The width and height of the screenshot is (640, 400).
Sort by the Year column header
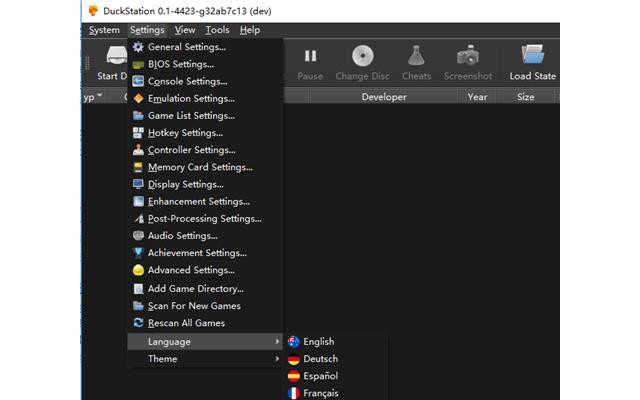point(477,97)
